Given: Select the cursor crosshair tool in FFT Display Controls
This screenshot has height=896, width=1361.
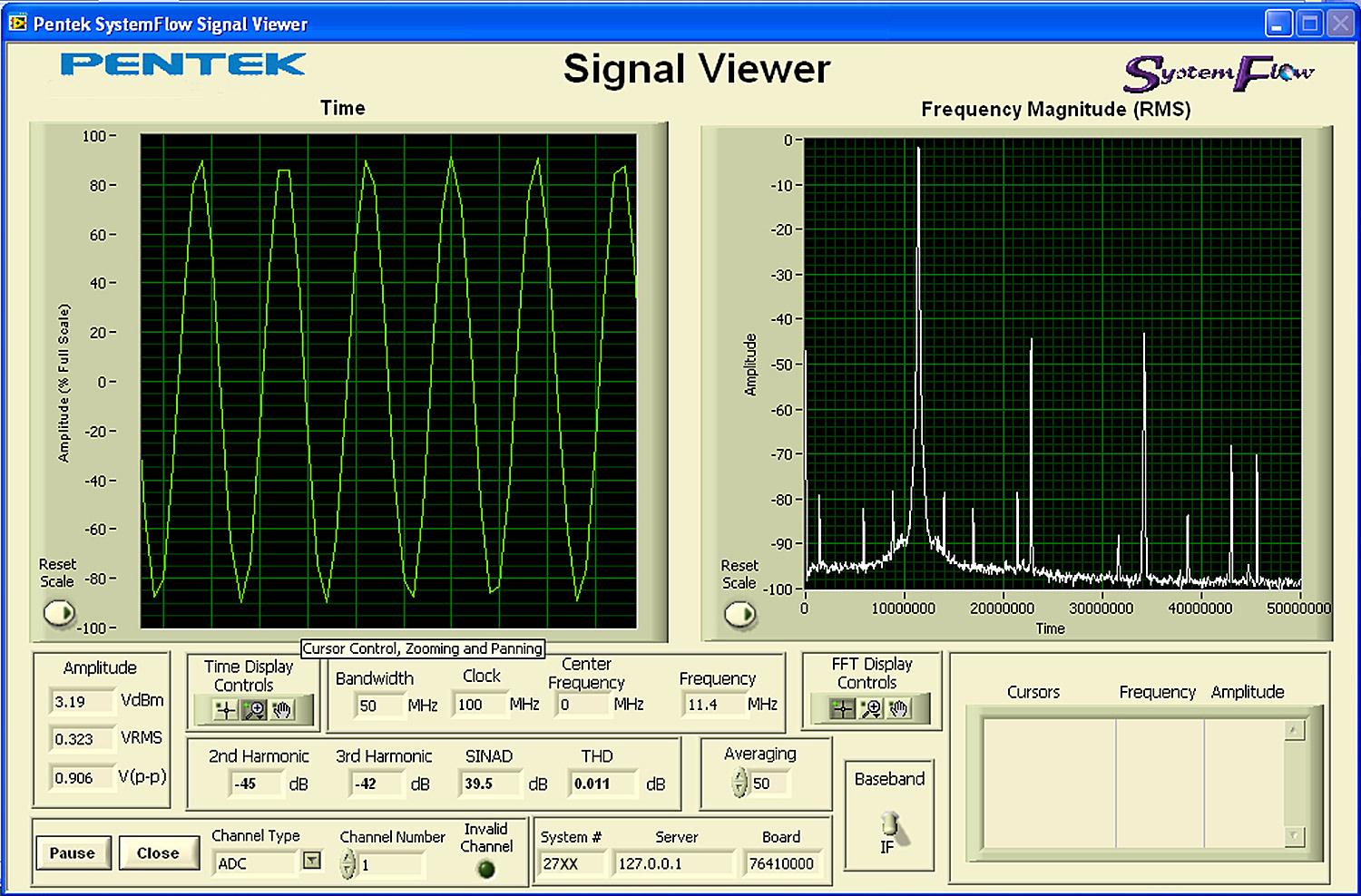Looking at the screenshot, I should tap(843, 709).
